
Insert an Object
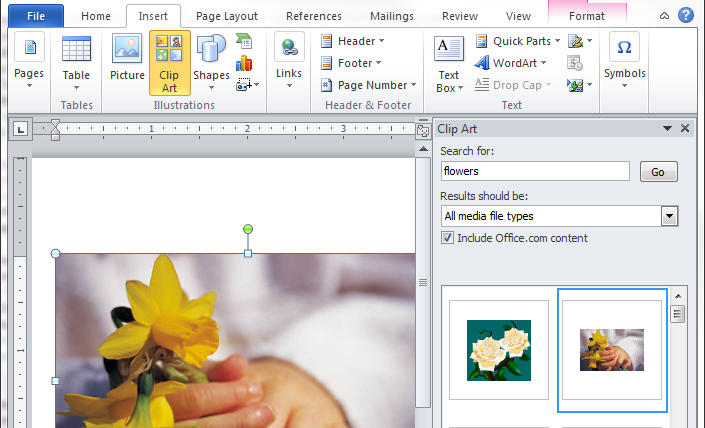pos(580,85)
